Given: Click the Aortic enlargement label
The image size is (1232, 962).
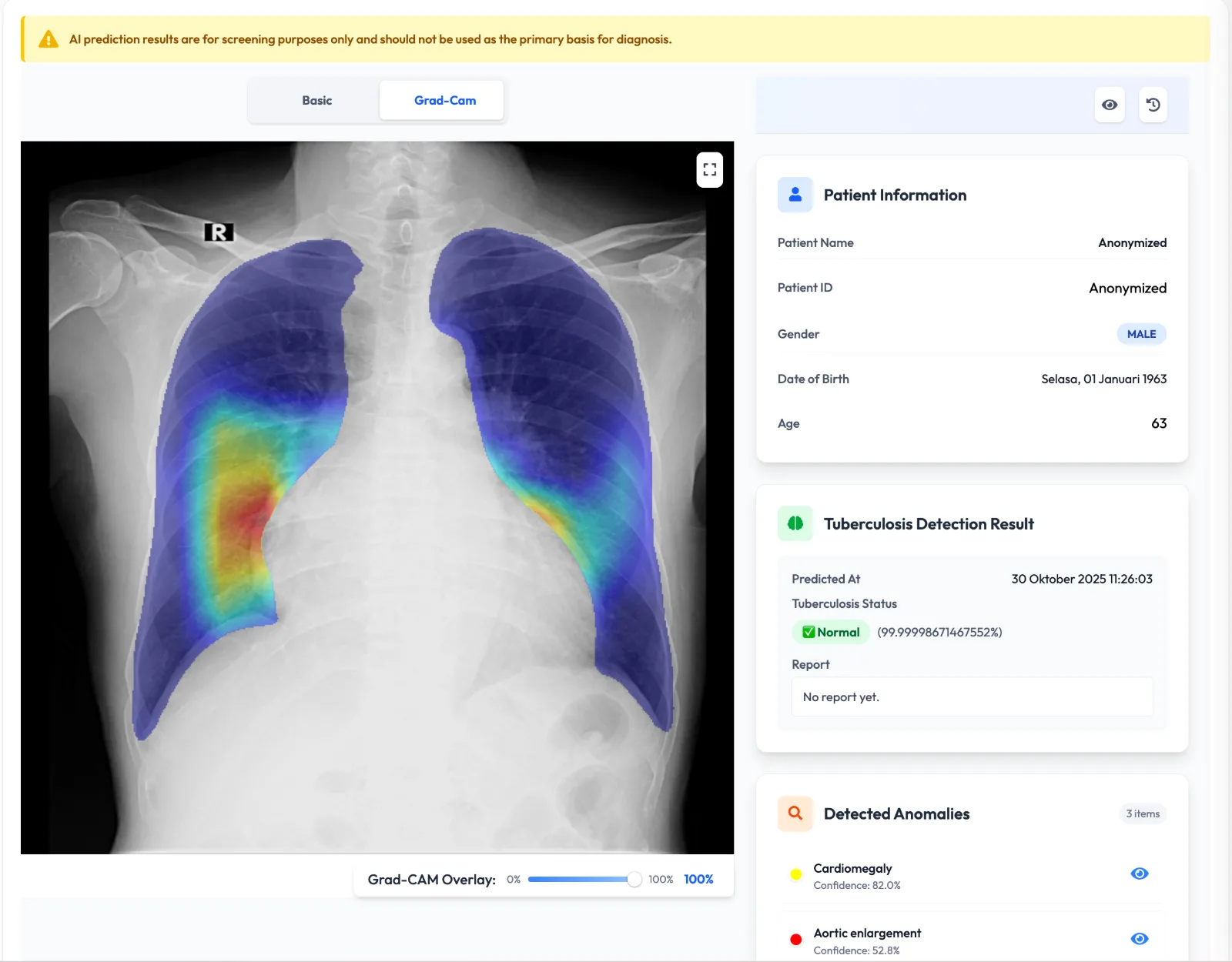Looking at the screenshot, I should click(x=867, y=934).
